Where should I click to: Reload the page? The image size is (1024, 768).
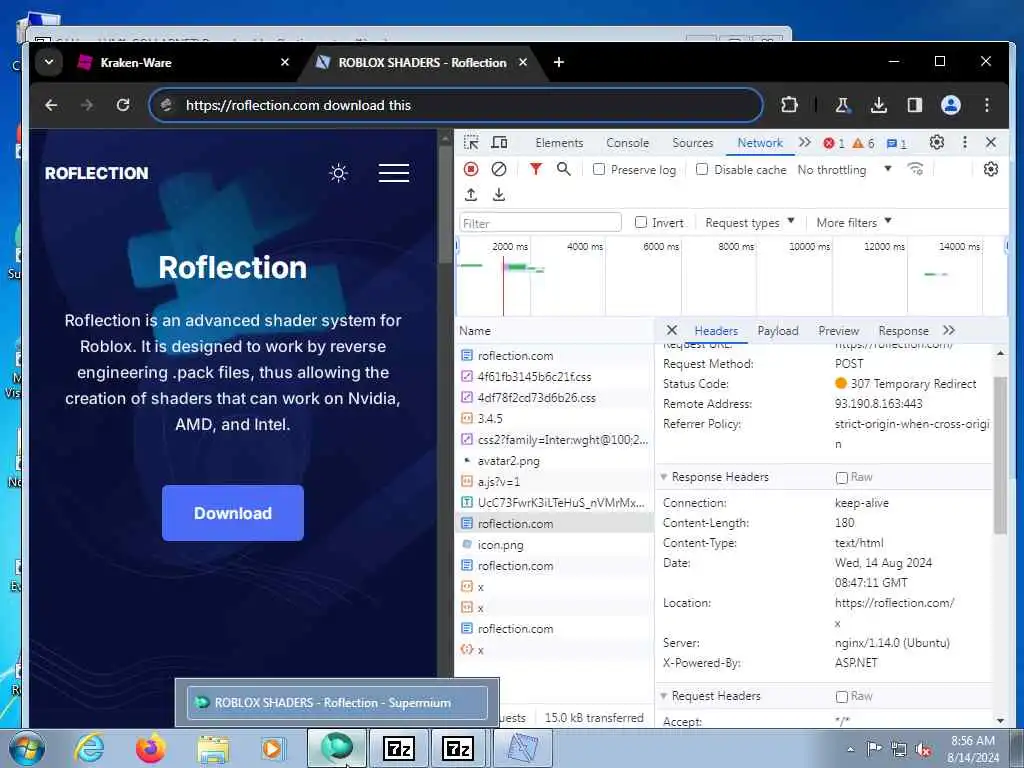pyautogui.click(x=123, y=105)
